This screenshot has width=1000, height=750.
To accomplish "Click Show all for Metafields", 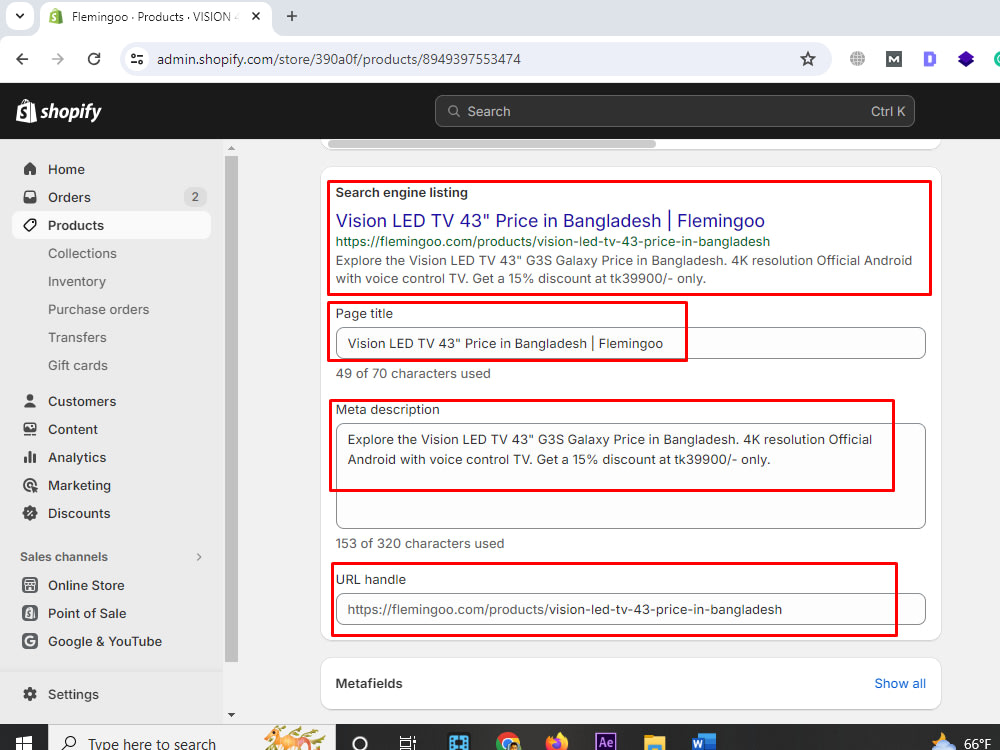I will click(900, 684).
